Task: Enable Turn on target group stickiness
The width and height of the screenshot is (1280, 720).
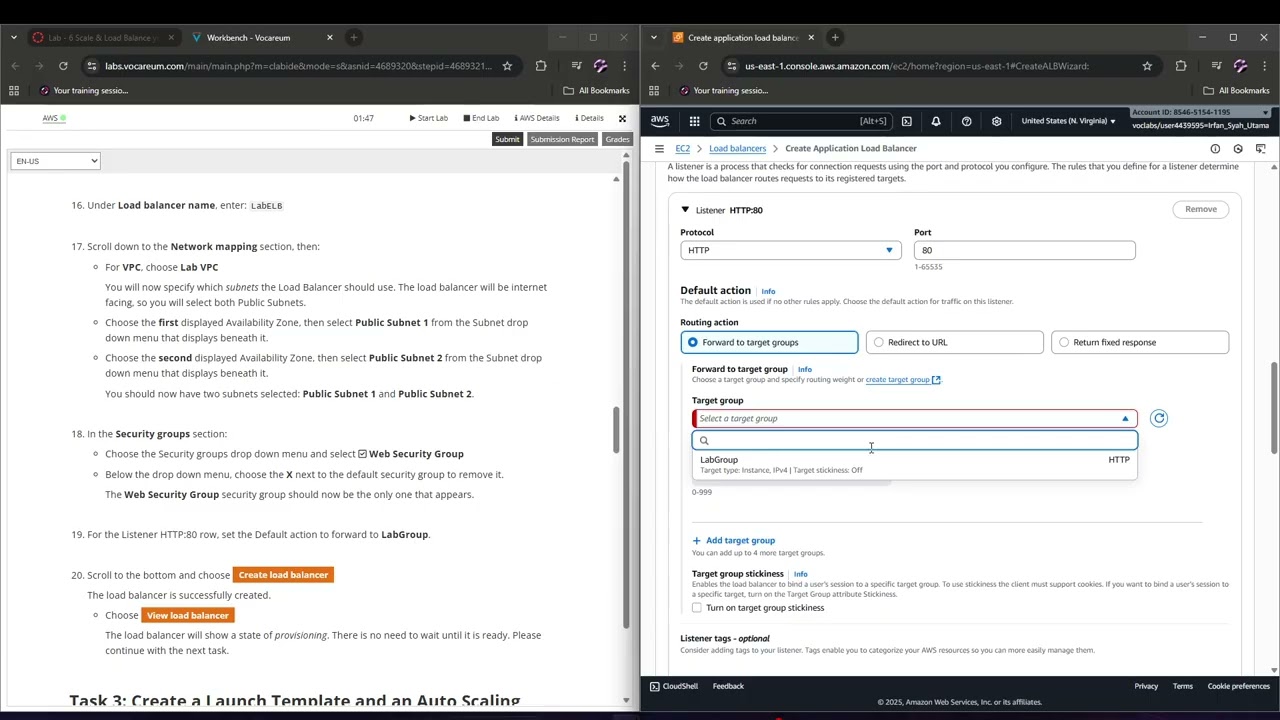Action: click(x=697, y=608)
